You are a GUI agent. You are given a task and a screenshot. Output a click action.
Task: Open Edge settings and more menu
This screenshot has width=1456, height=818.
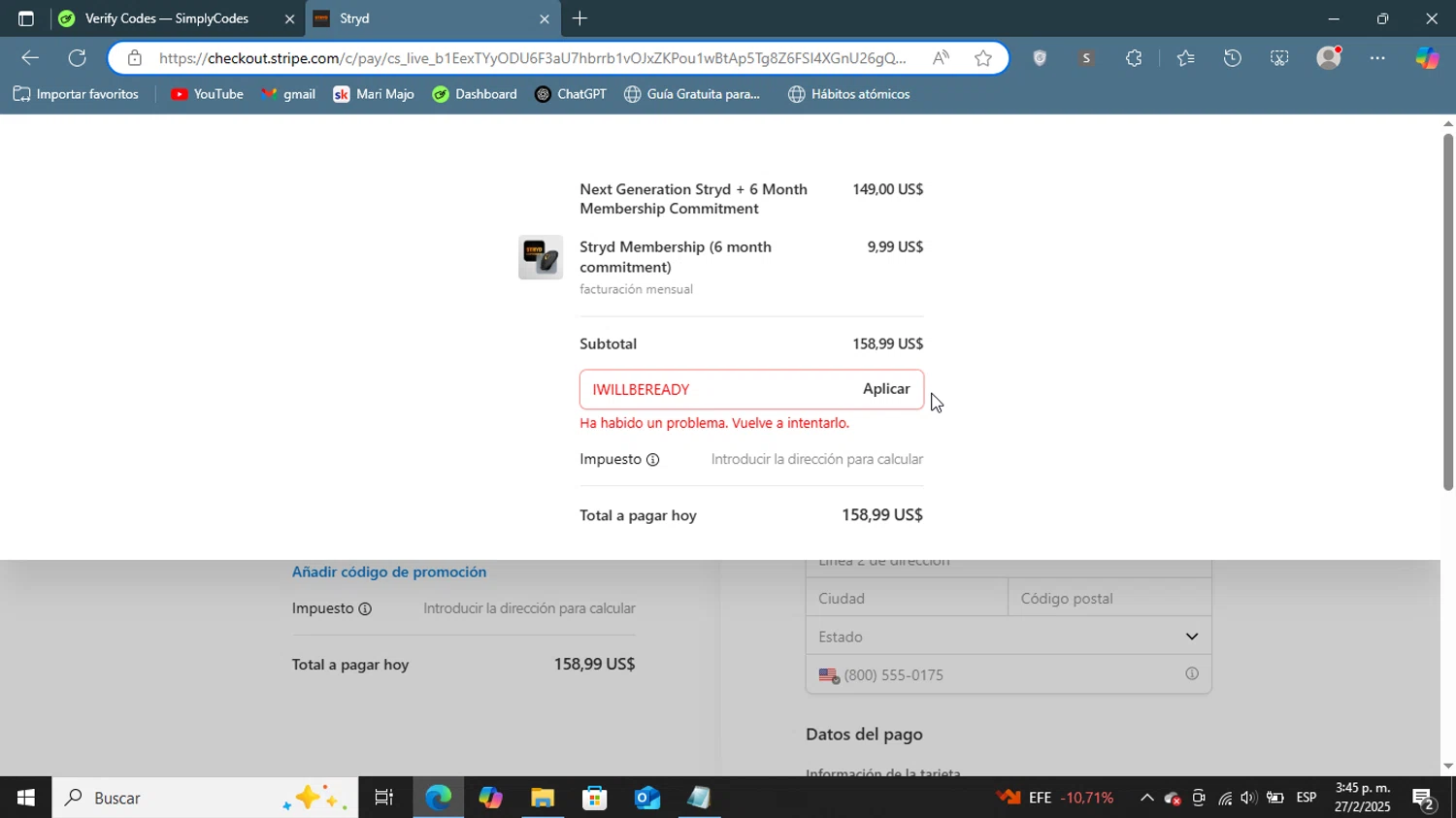pyautogui.click(x=1377, y=58)
